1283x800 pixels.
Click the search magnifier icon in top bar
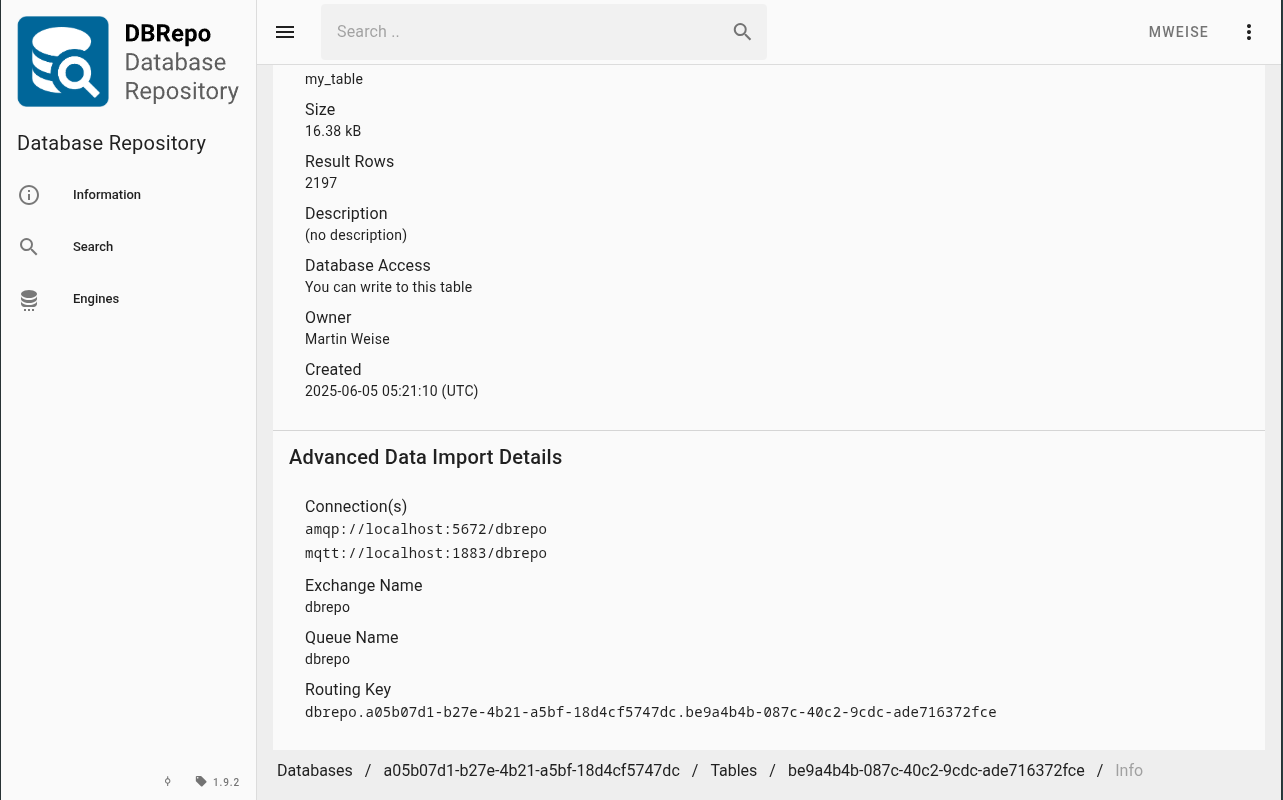click(x=742, y=32)
